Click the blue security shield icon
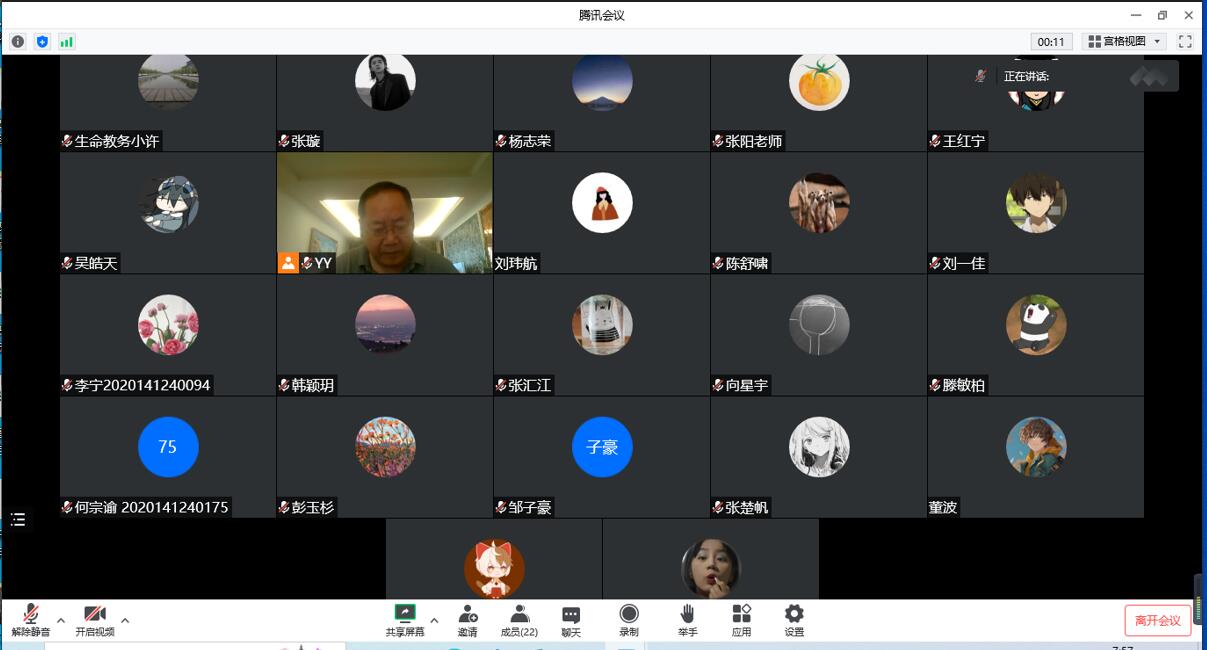 pyautogui.click(x=42, y=42)
